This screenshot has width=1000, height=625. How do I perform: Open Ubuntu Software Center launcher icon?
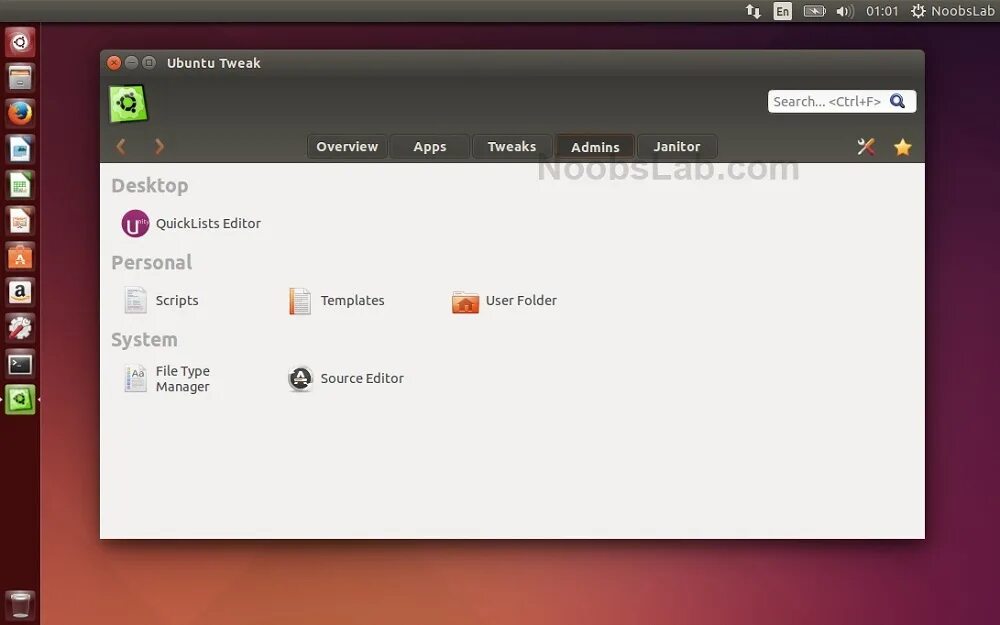pyautogui.click(x=20, y=257)
